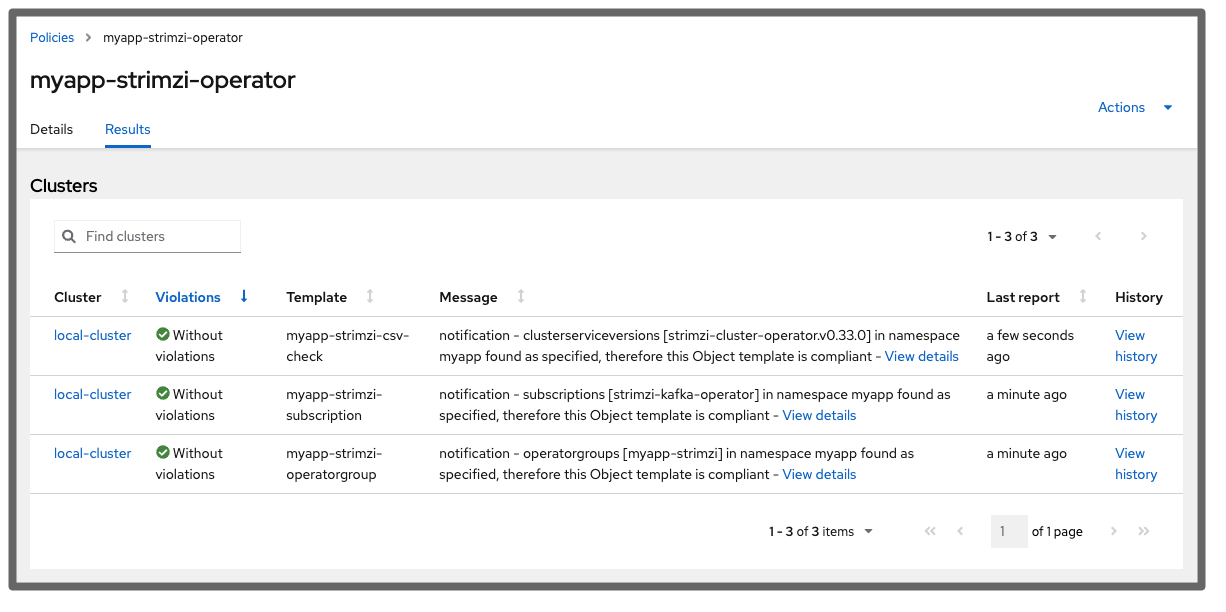Go to next page in bottom pagination

tap(1114, 532)
